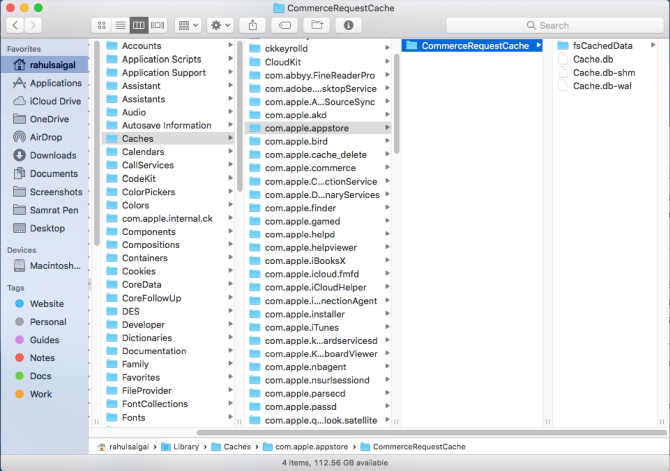670x471 pixels.
Task: Select the CommerceRequestCache folder
Action: (472, 46)
